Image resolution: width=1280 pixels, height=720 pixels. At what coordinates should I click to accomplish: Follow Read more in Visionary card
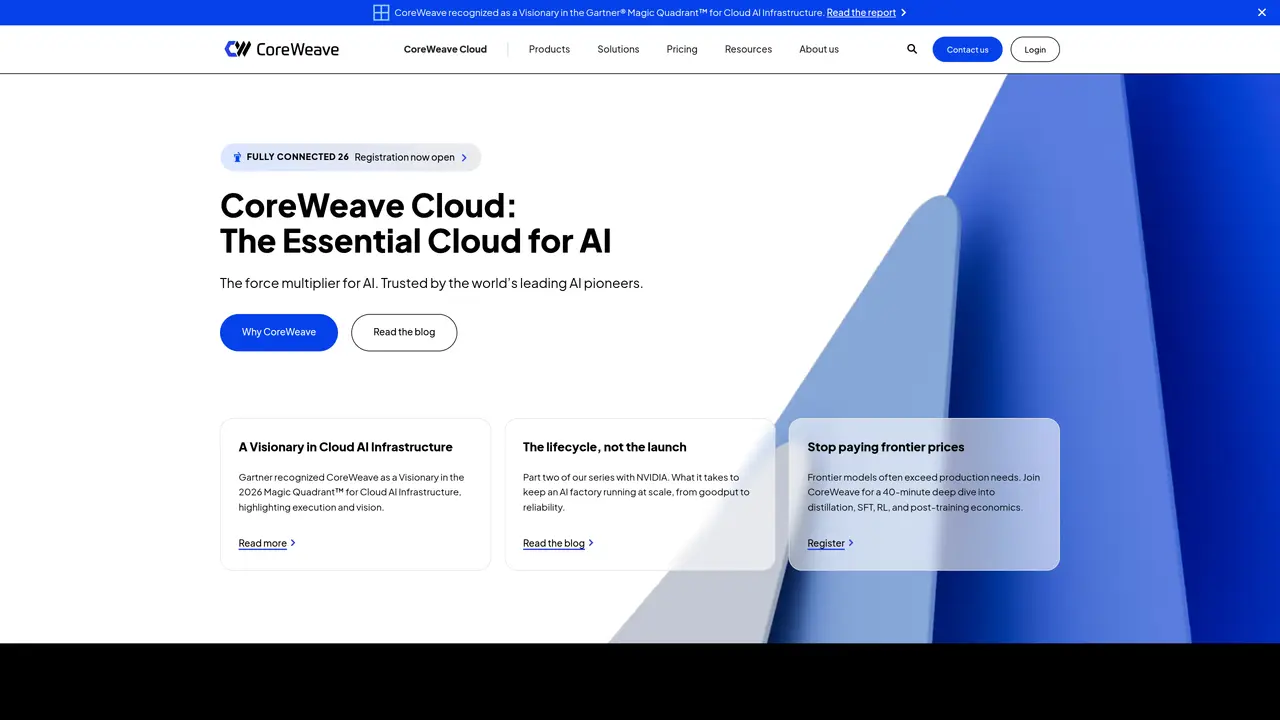tap(262, 543)
